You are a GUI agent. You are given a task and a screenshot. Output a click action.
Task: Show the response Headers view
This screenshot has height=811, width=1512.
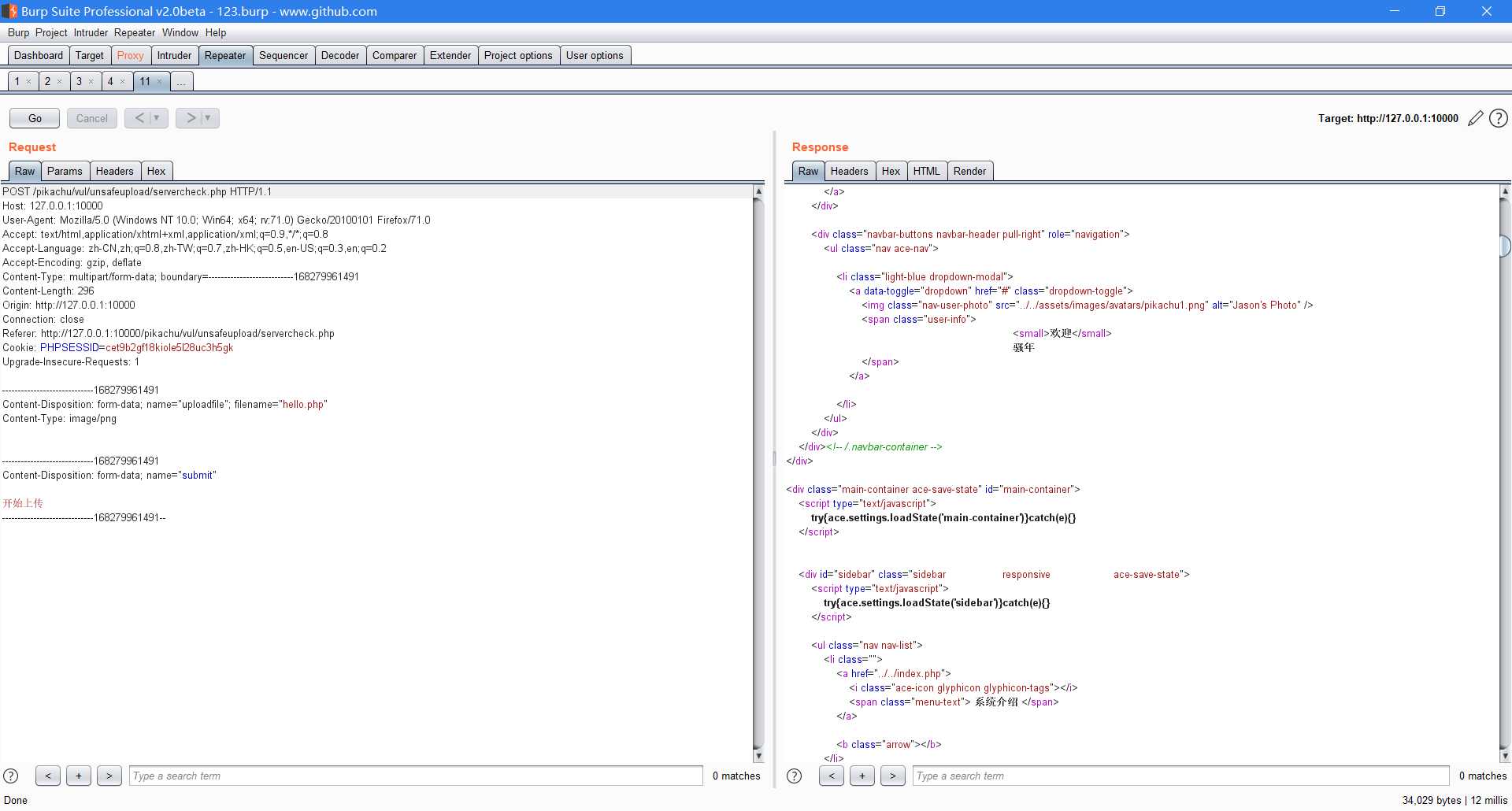pyautogui.click(x=849, y=171)
